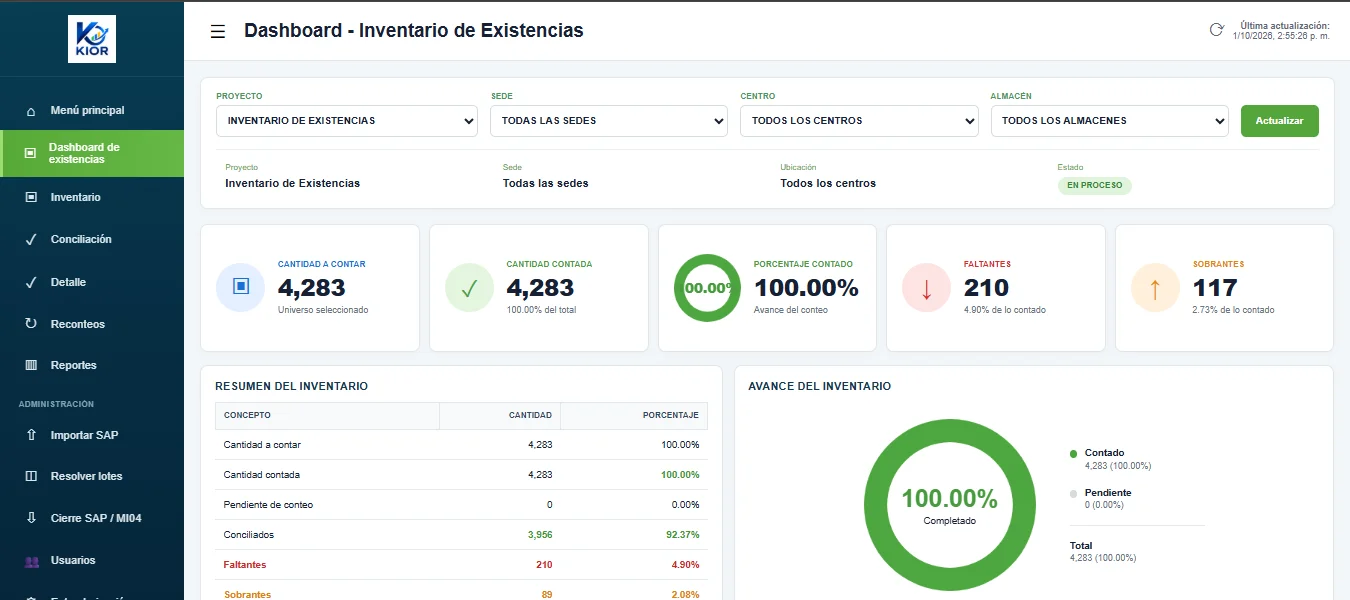
Task: Click the 4.90% de lo contado caption
Action: click(x=1005, y=310)
